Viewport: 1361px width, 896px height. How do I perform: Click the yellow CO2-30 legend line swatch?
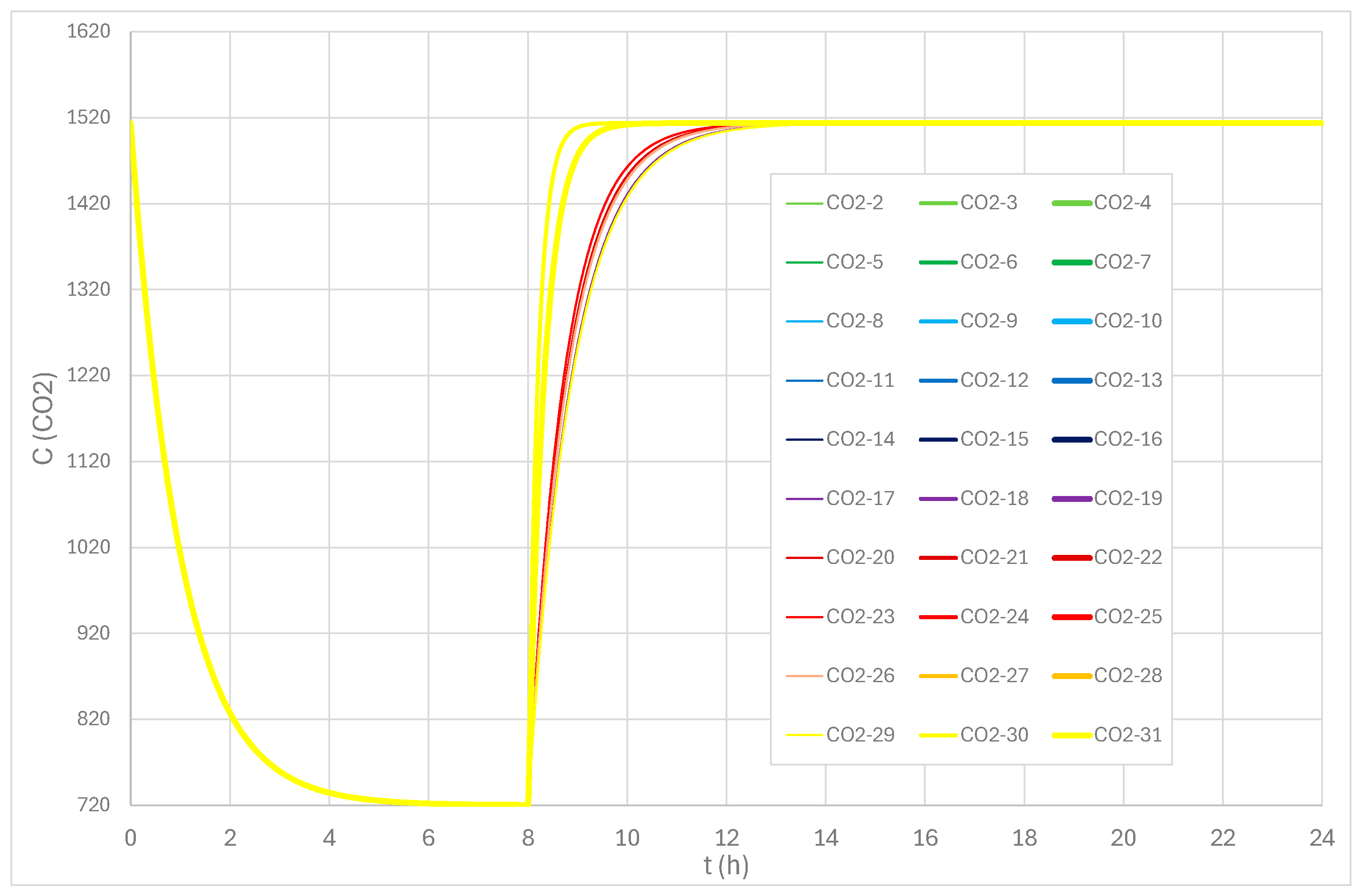(938, 736)
